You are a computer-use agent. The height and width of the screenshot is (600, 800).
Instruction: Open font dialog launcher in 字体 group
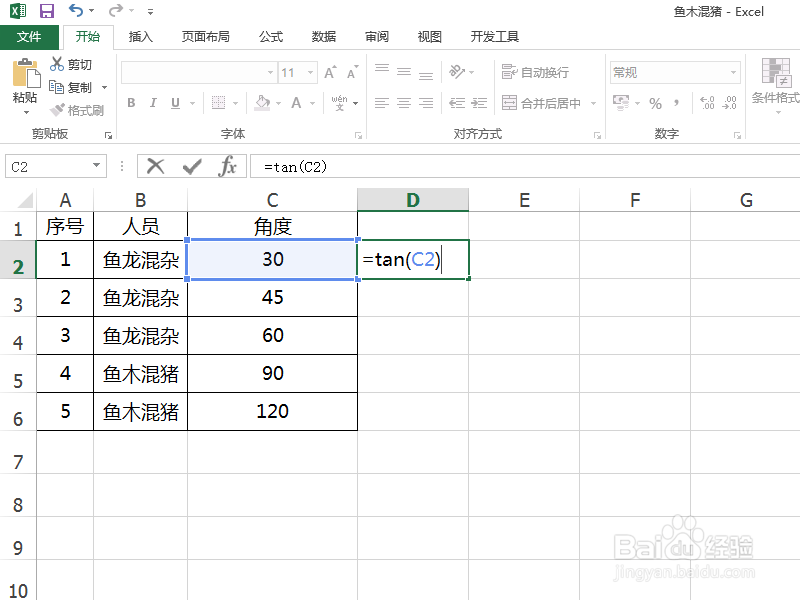coord(359,135)
